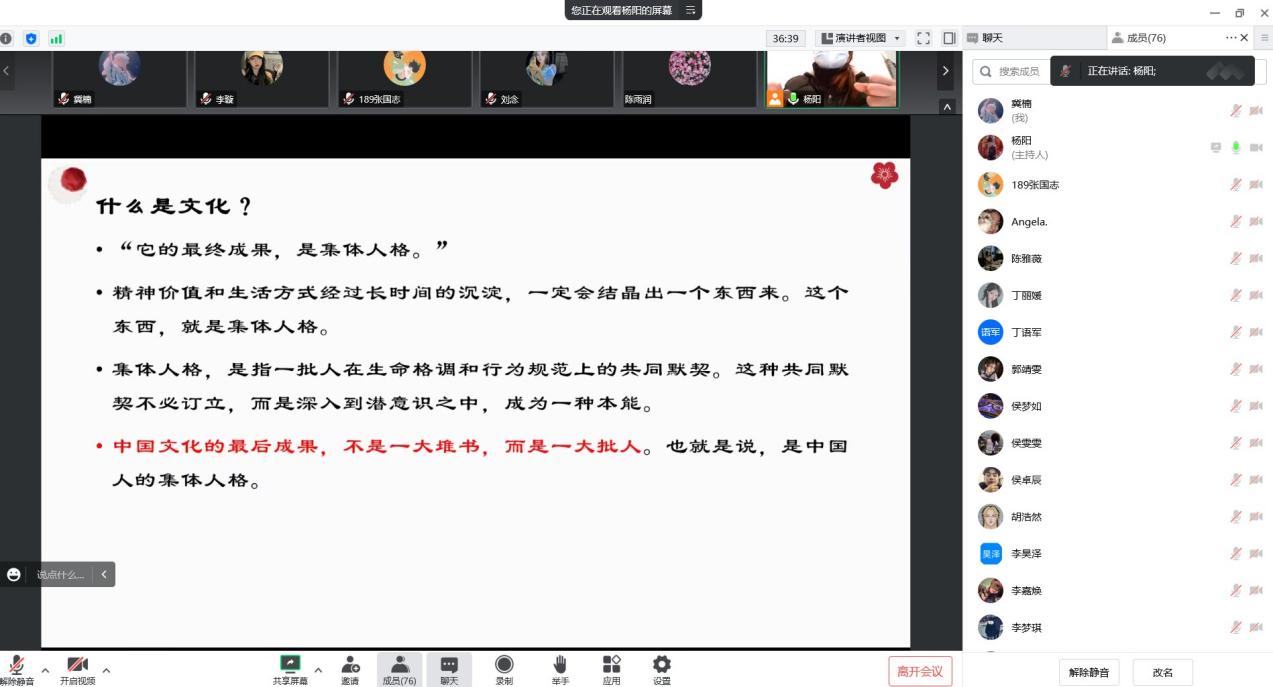
Task: Click the Rename (改名) button
Action: [1162, 672]
